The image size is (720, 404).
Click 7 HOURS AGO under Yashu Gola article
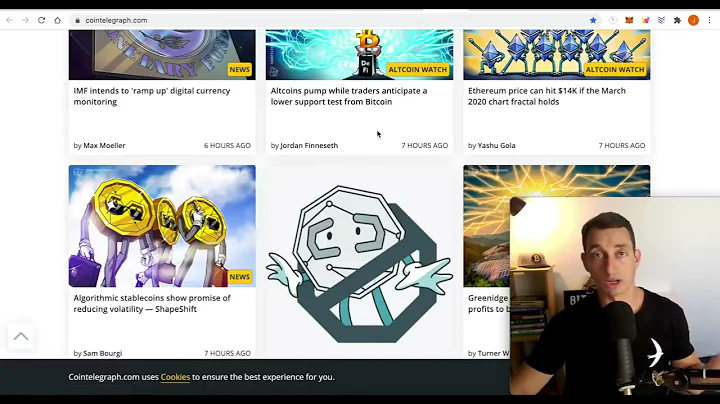click(x=622, y=146)
